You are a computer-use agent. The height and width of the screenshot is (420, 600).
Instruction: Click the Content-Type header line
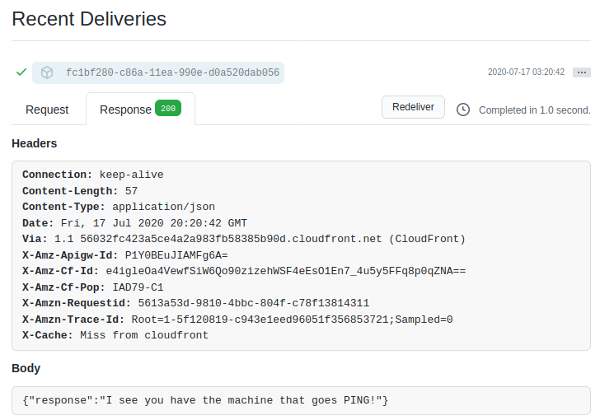119,207
